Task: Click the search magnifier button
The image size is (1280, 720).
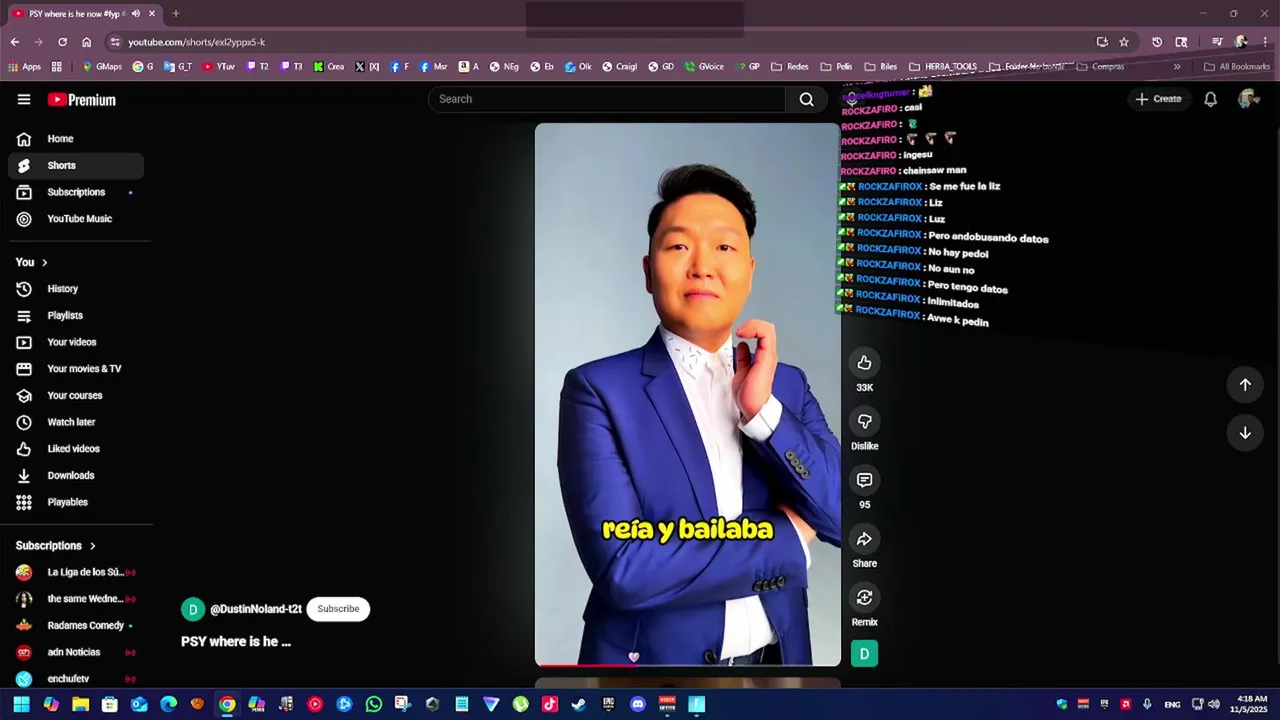Action: [806, 99]
